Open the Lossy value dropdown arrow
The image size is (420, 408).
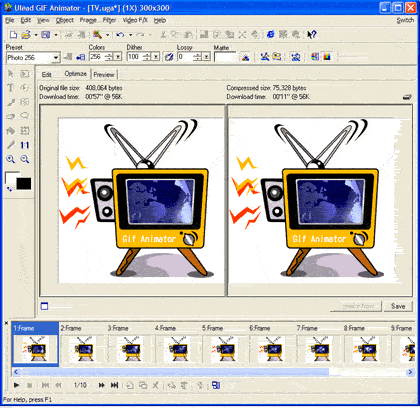[x=207, y=57]
